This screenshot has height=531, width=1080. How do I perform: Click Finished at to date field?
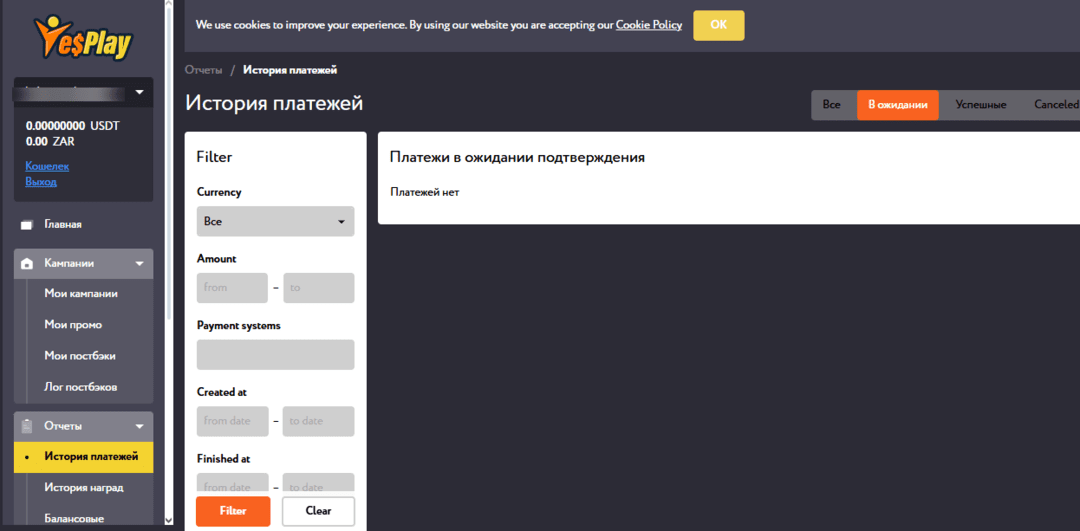coord(319,484)
